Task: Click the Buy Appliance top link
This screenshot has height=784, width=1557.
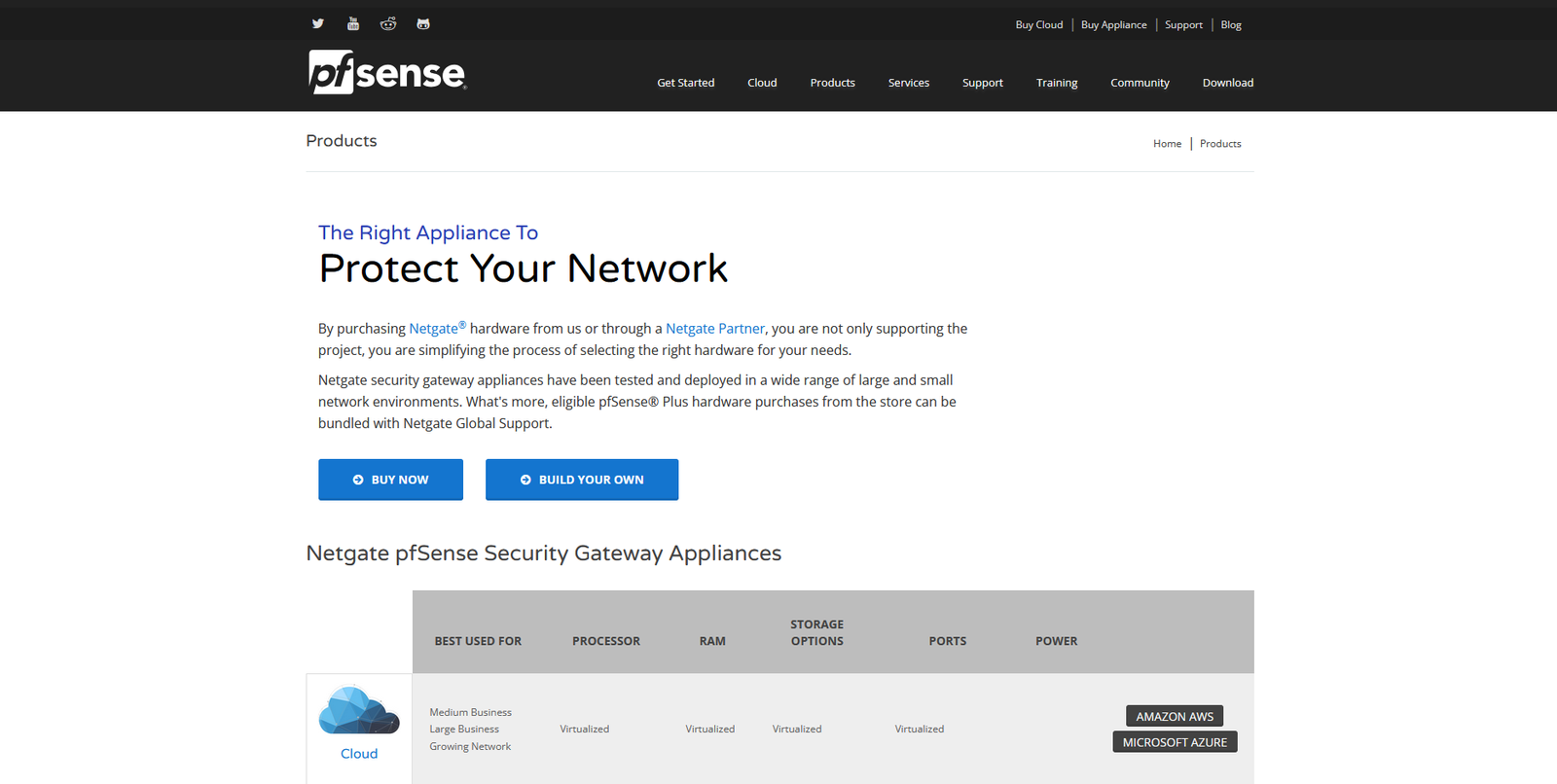Action: pyautogui.click(x=1114, y=25)
